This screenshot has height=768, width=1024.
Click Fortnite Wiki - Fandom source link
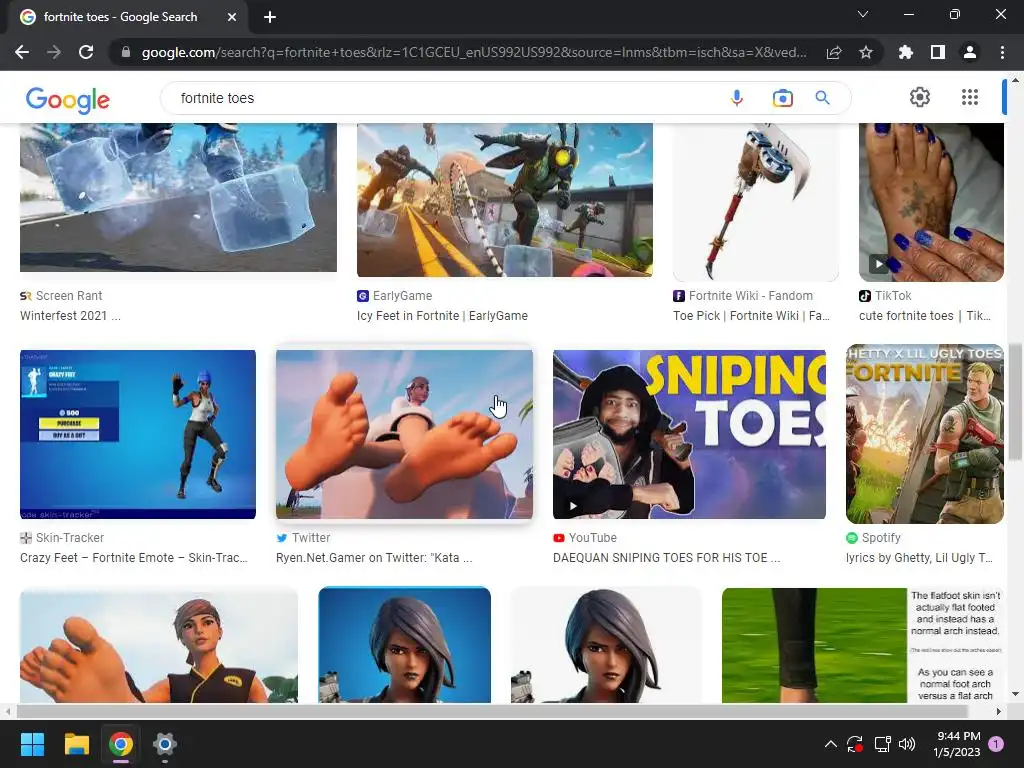(x=743, y=296)
